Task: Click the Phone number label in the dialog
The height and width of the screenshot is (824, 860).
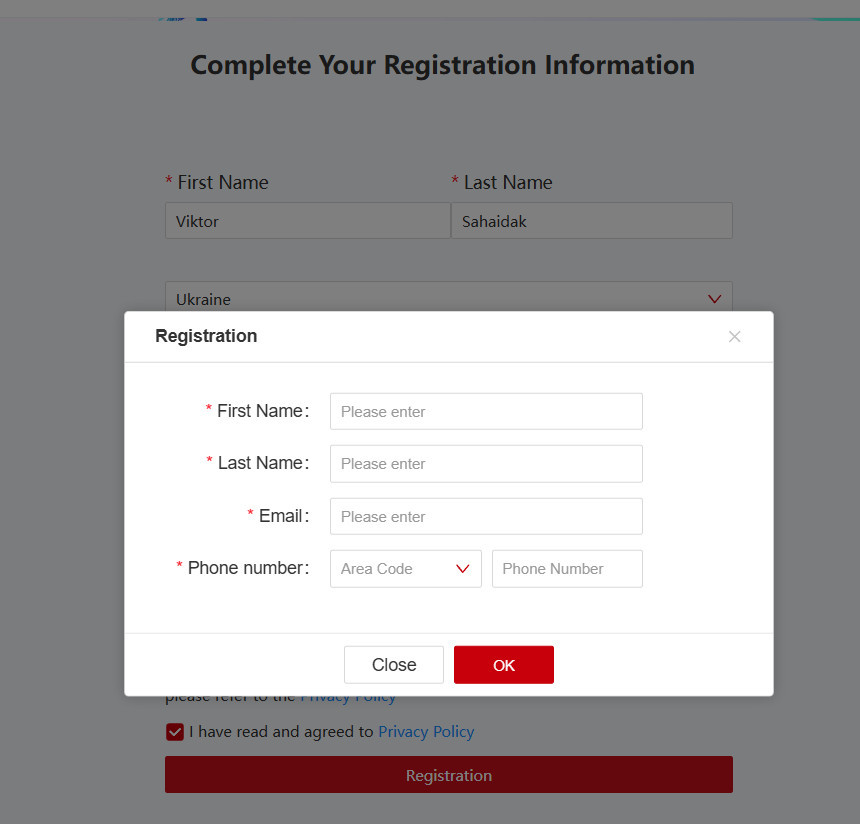Action: 245,568
